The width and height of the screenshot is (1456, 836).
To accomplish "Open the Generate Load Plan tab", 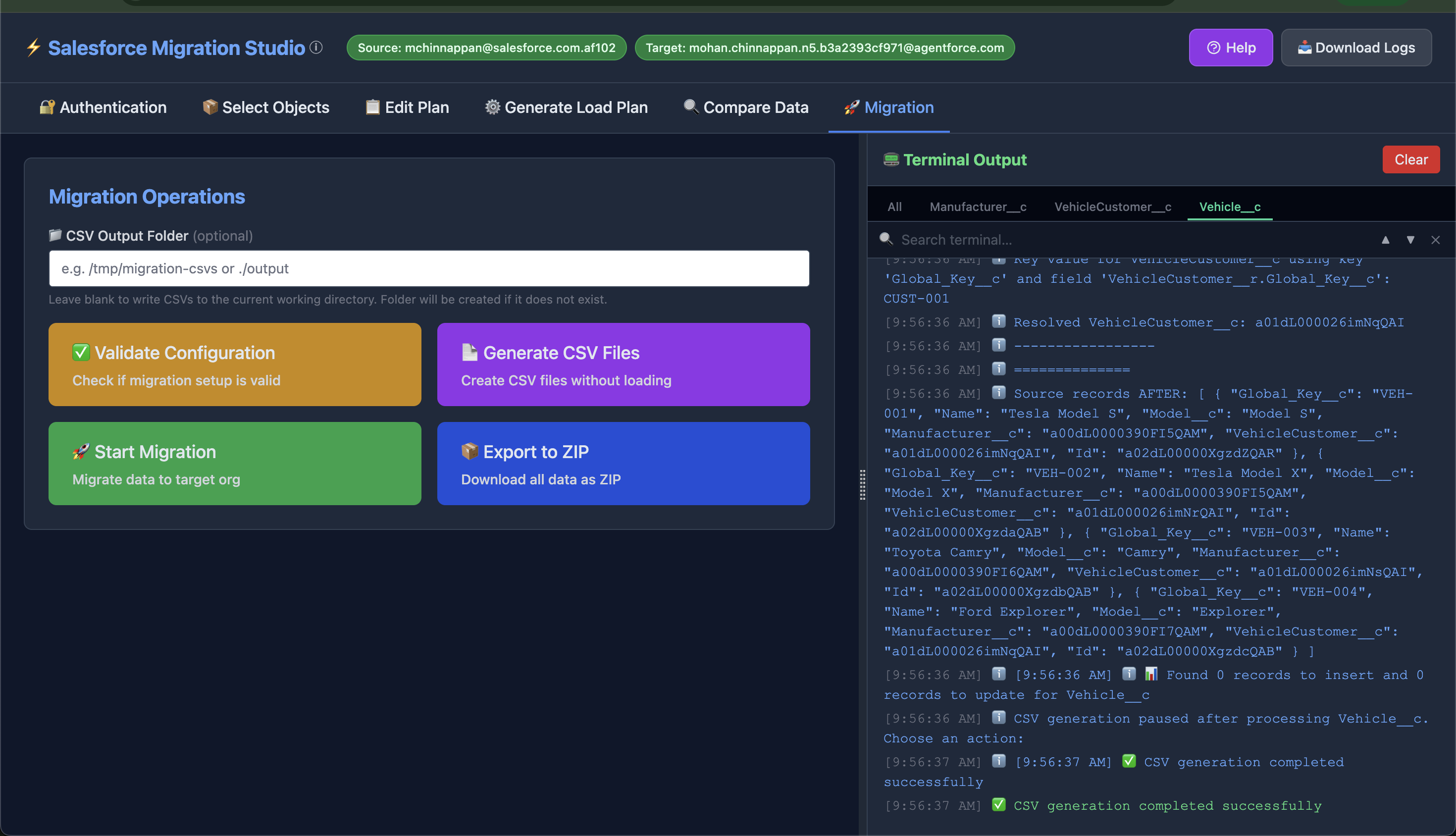I will pyautogui.click(x=567, y=107).
